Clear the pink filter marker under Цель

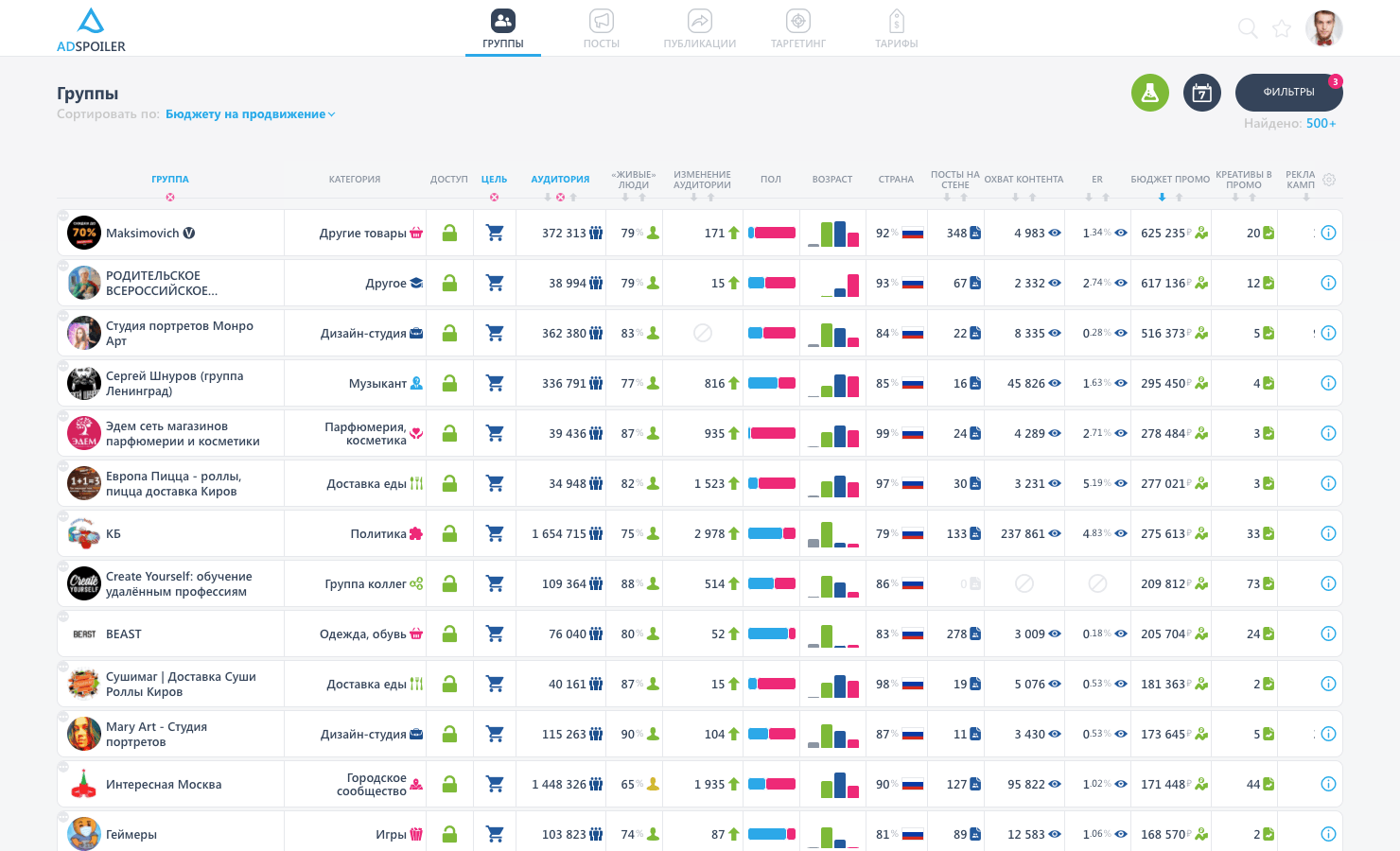click(494, 198)
